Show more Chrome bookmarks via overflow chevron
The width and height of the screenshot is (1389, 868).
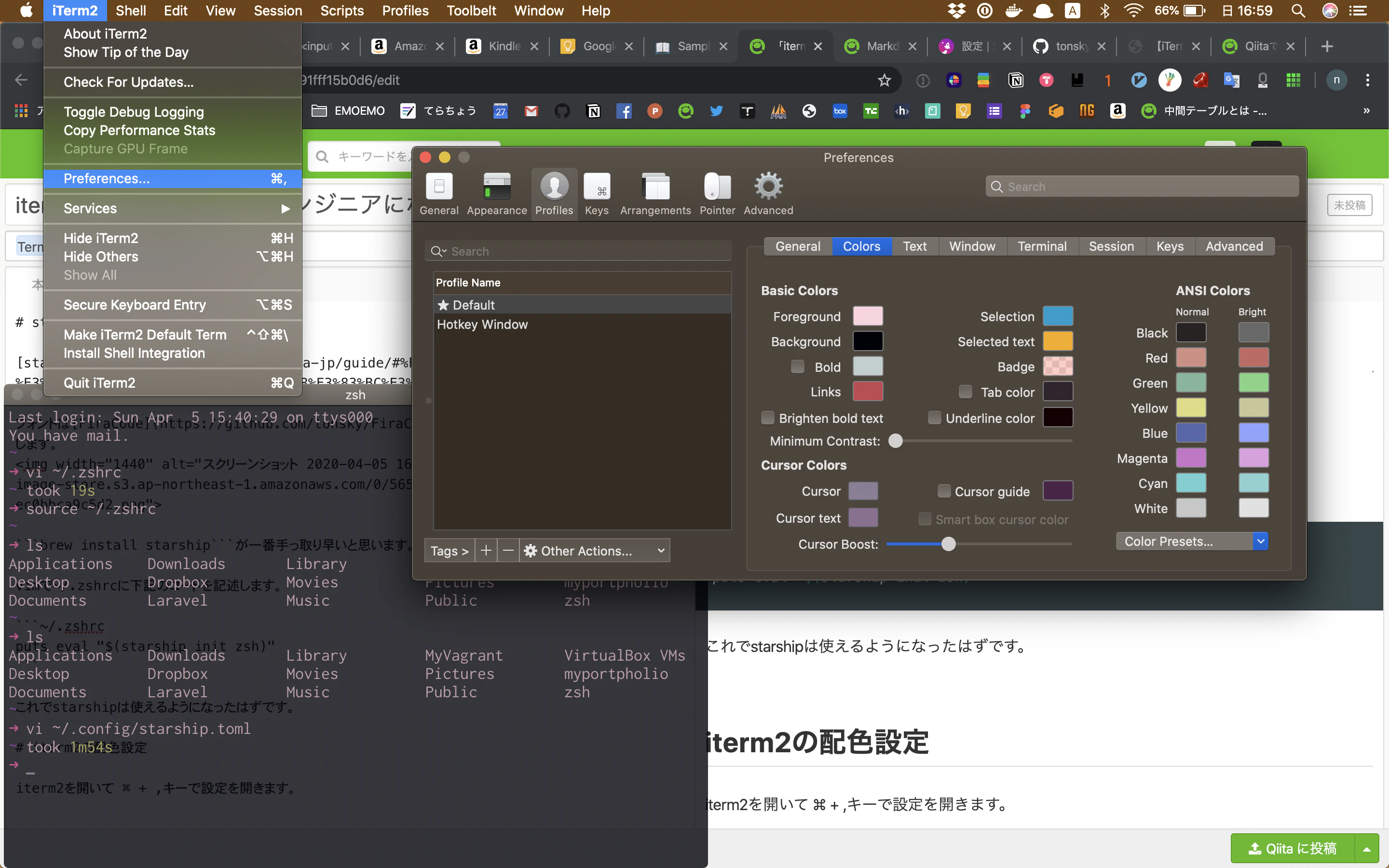coord(1366,111)
